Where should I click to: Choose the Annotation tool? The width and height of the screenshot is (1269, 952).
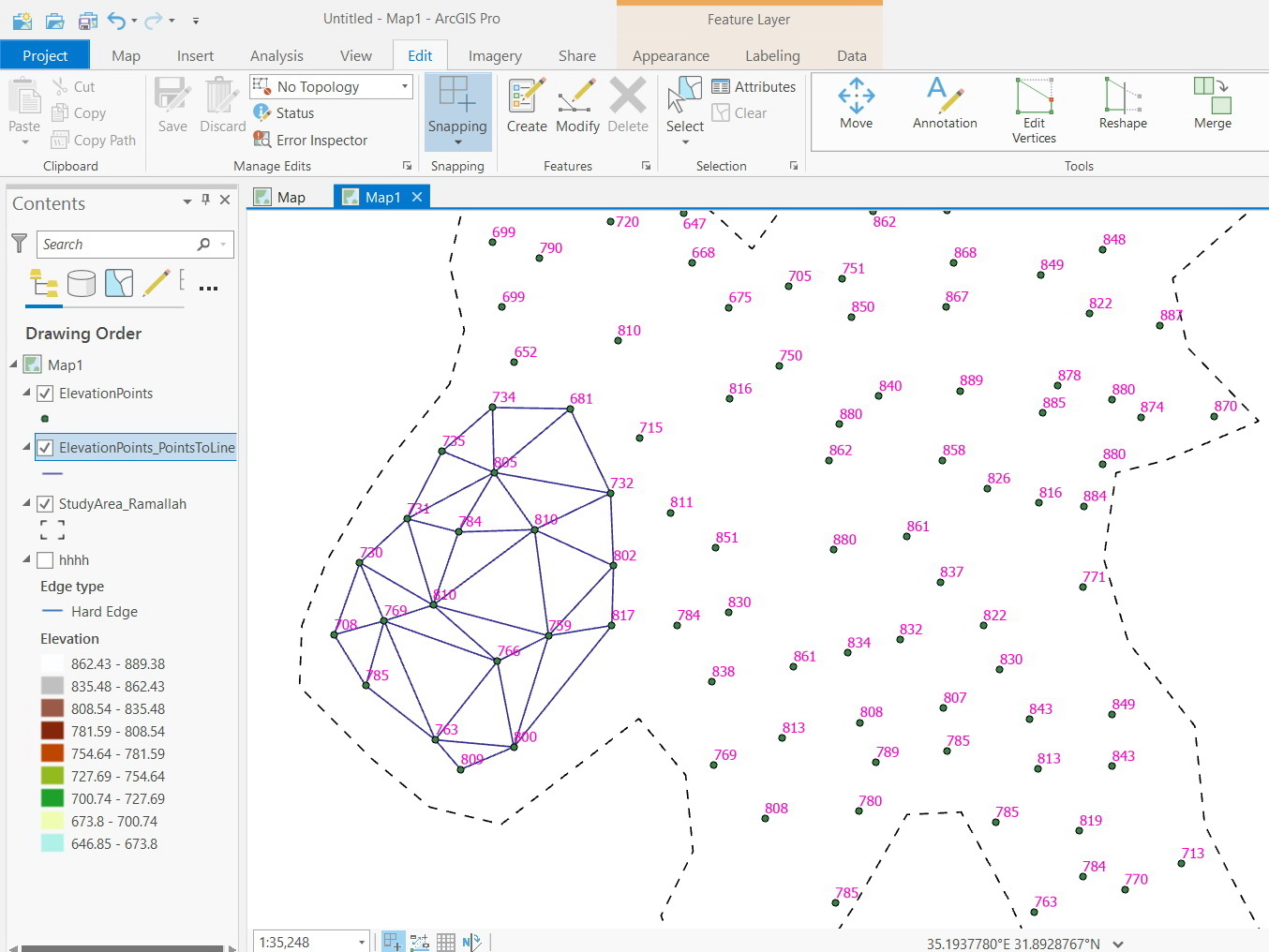[x=945, y=105]
